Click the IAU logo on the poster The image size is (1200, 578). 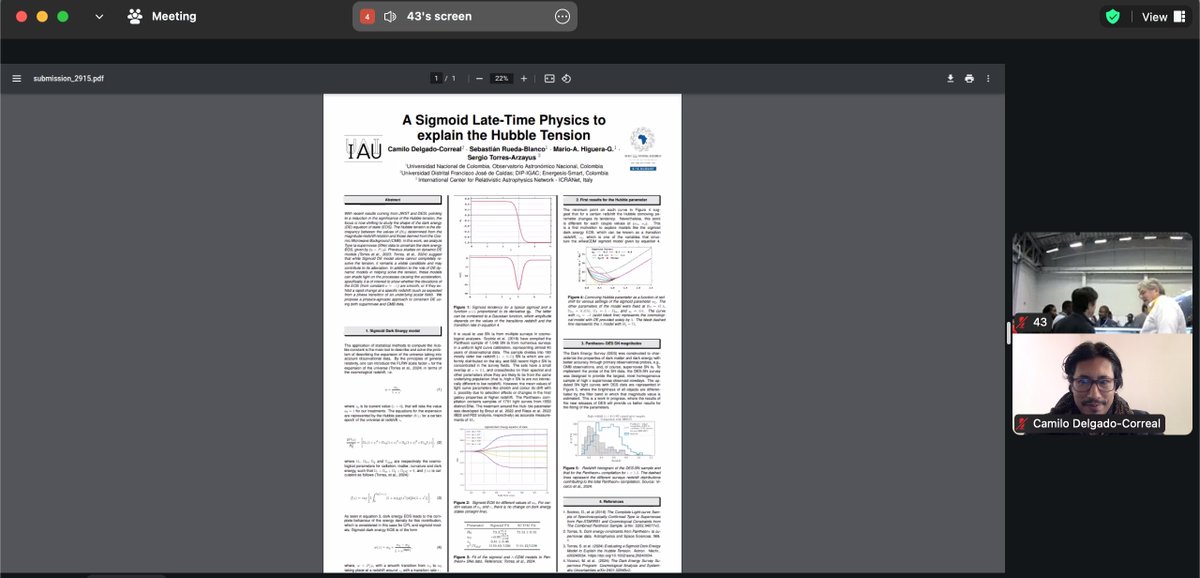tap(363, 149)
